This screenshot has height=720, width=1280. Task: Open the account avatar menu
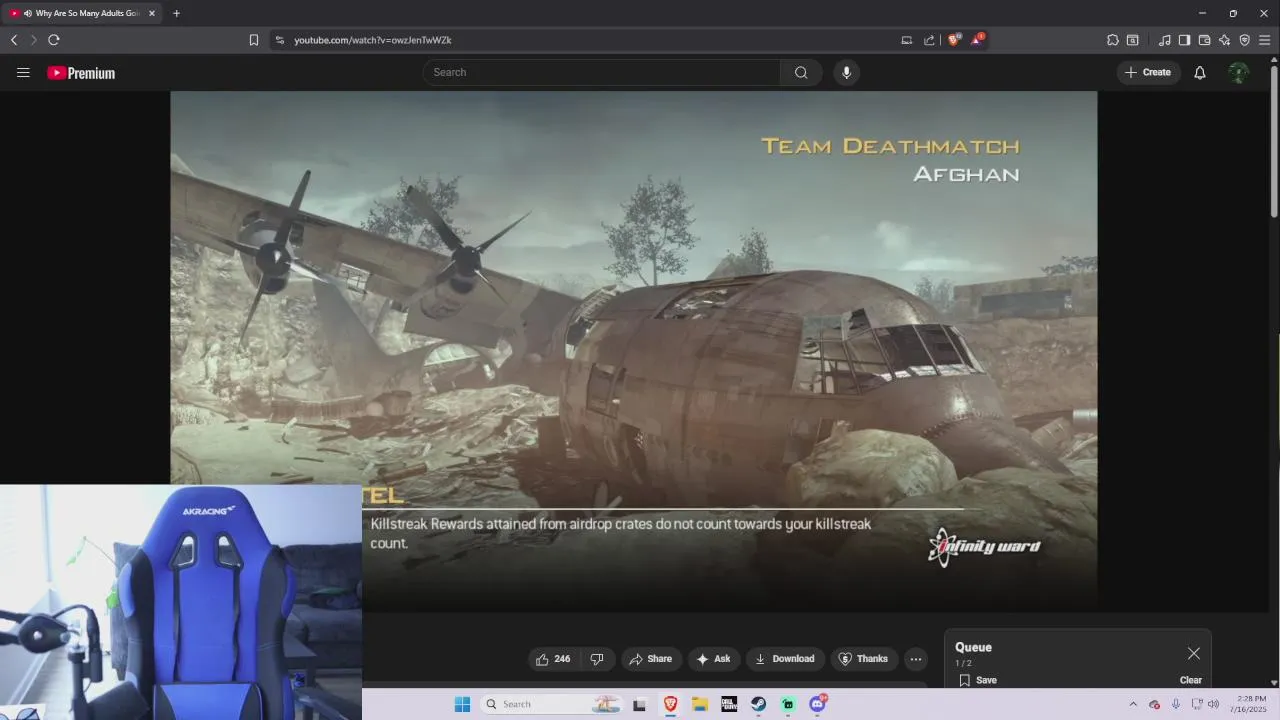tap(1239, 72)
